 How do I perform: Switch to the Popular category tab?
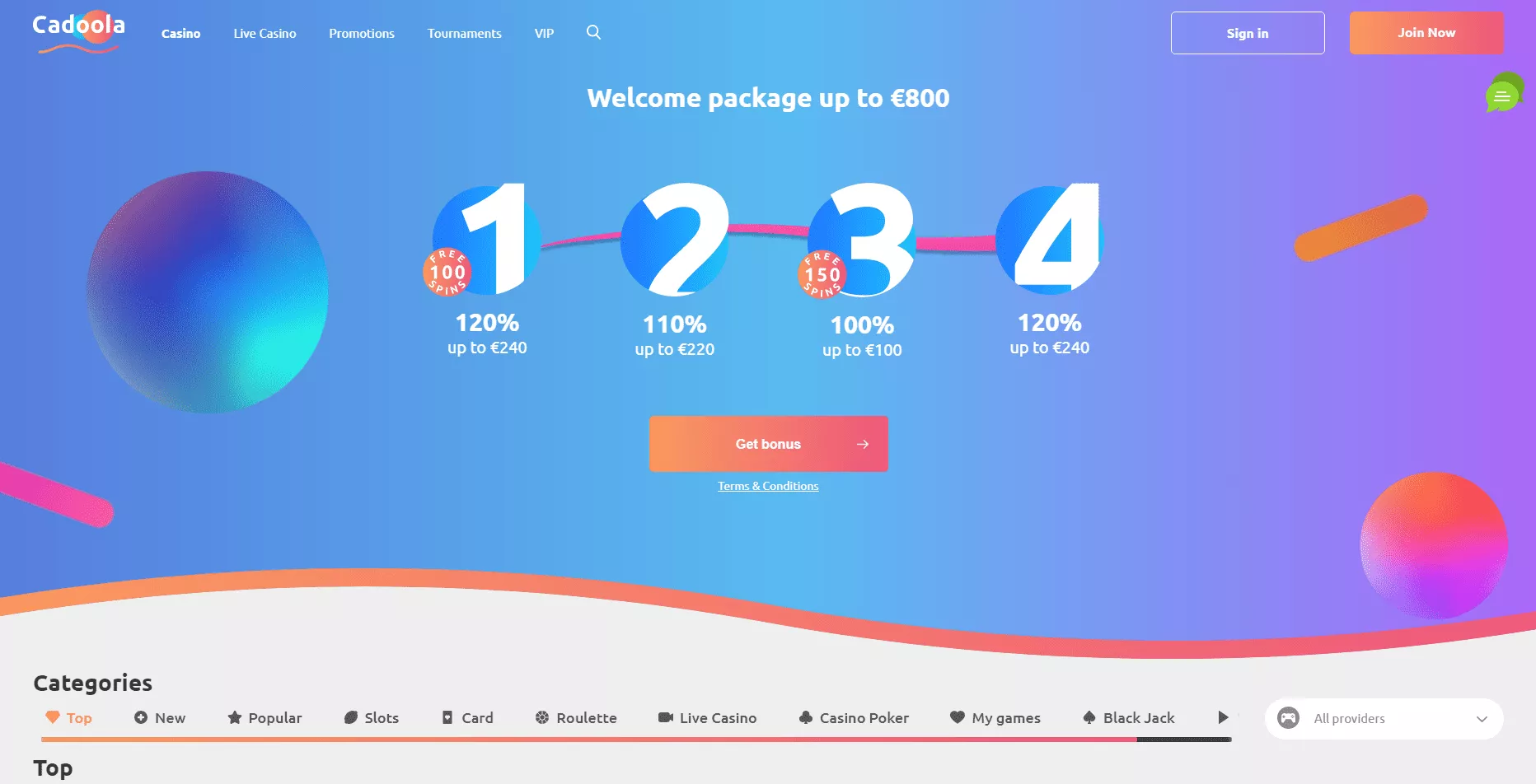point(265,718)
